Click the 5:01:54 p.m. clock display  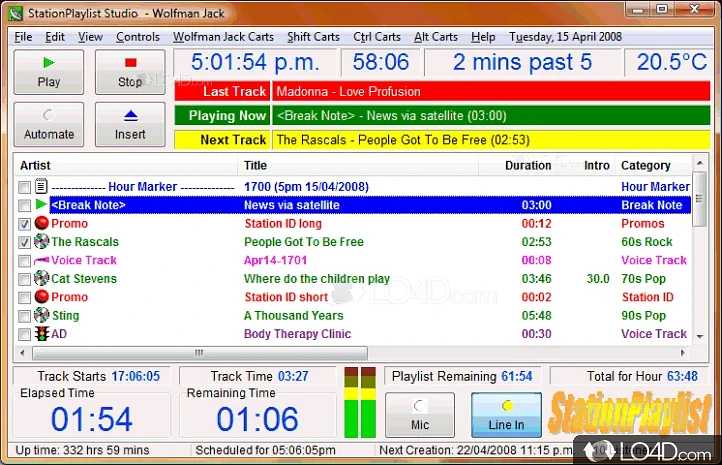tap(255, 63)
